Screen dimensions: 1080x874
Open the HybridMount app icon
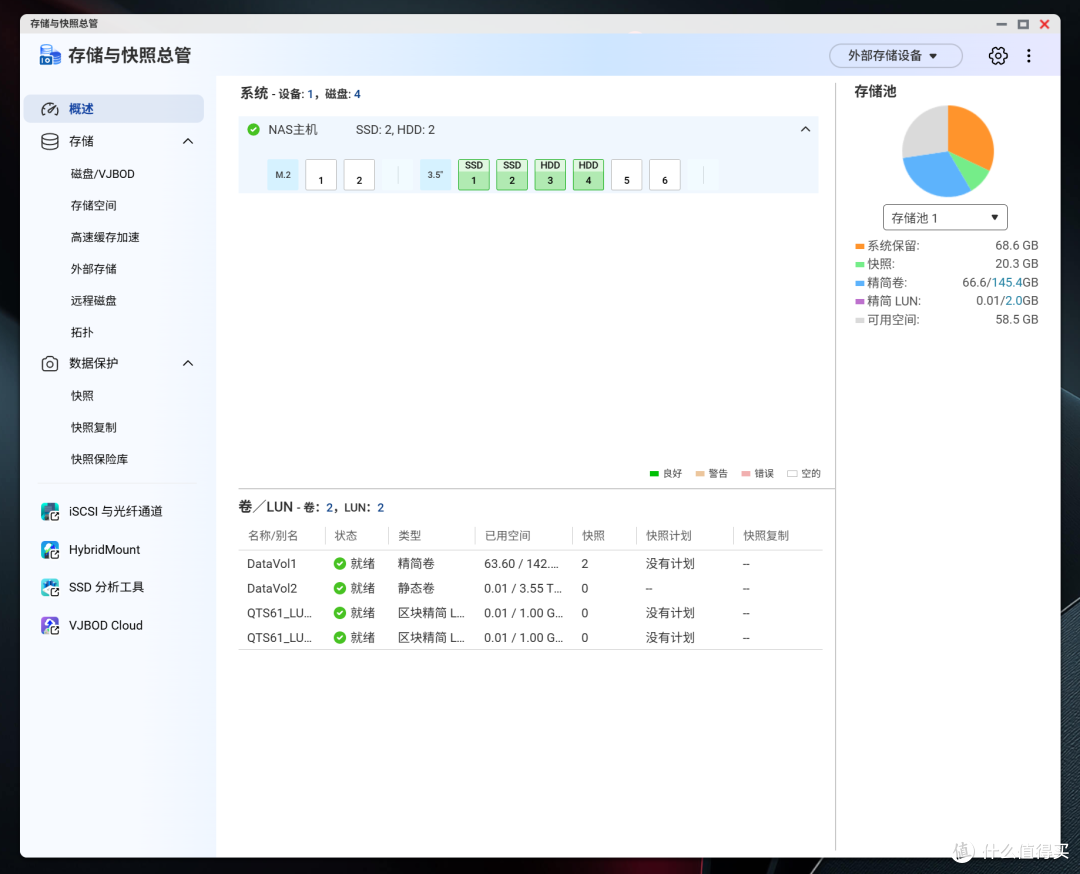(x=50, y=550)
